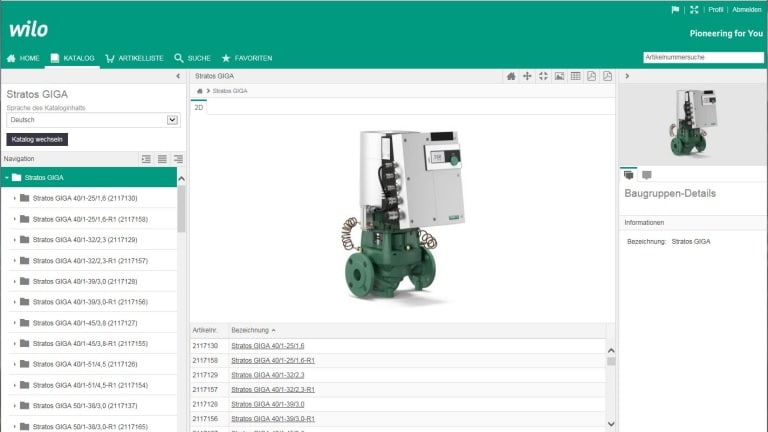Image resolution: width=768 pixels, height=432 pixels.
Task: Click table scrollbar up arrow
Action: (611, 351)
